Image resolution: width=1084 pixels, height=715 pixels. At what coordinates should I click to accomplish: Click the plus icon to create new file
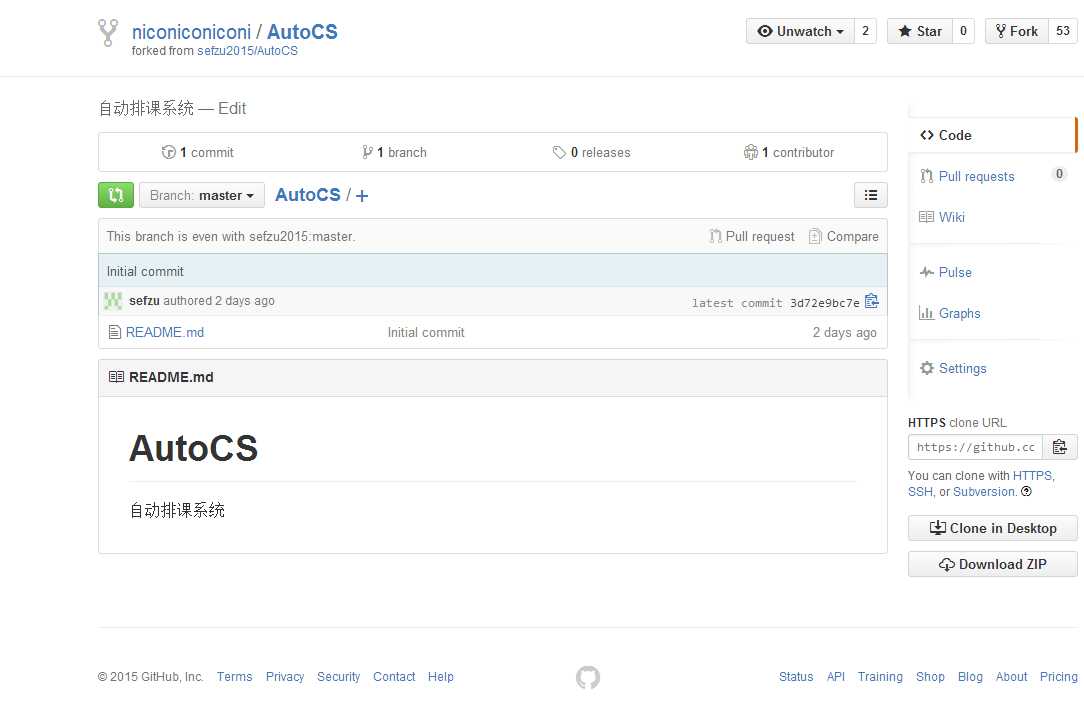coord(362,196)
